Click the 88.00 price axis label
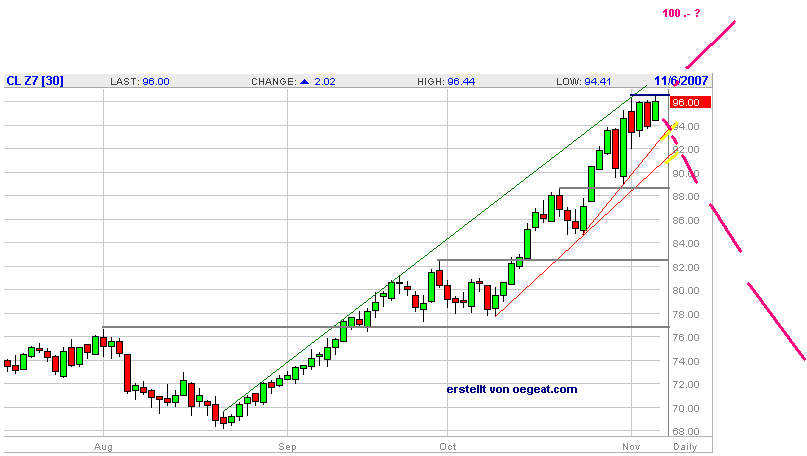 686,197
